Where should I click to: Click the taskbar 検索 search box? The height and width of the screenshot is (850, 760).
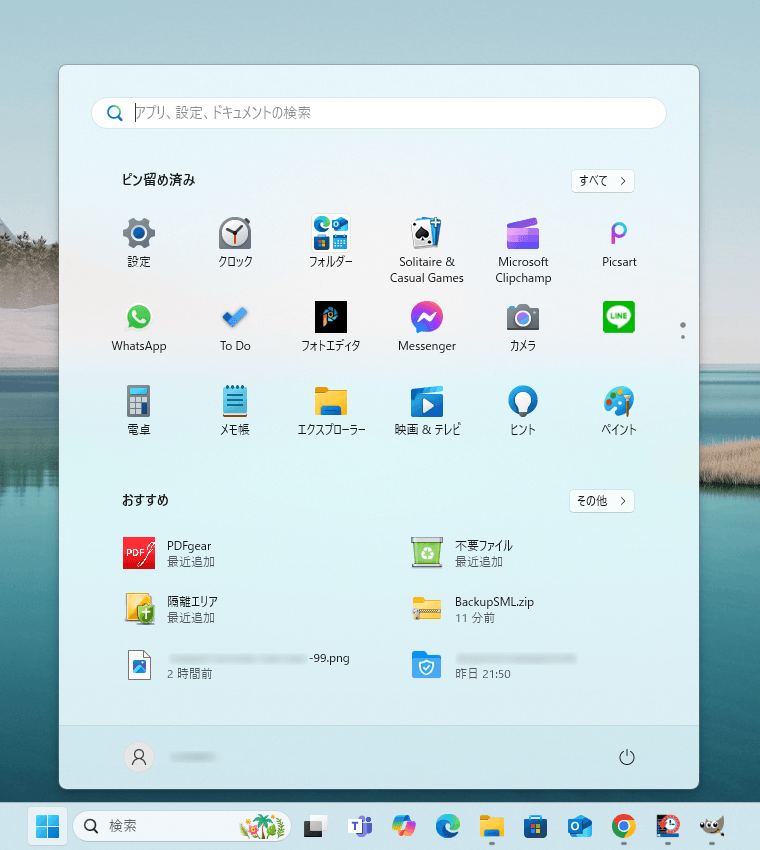(x=182, y=826)
